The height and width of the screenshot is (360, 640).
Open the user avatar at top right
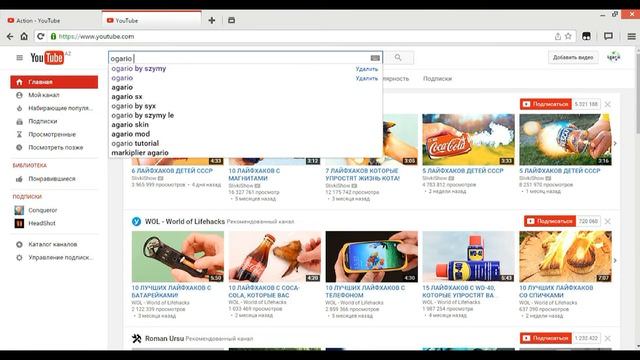[613, 57]
